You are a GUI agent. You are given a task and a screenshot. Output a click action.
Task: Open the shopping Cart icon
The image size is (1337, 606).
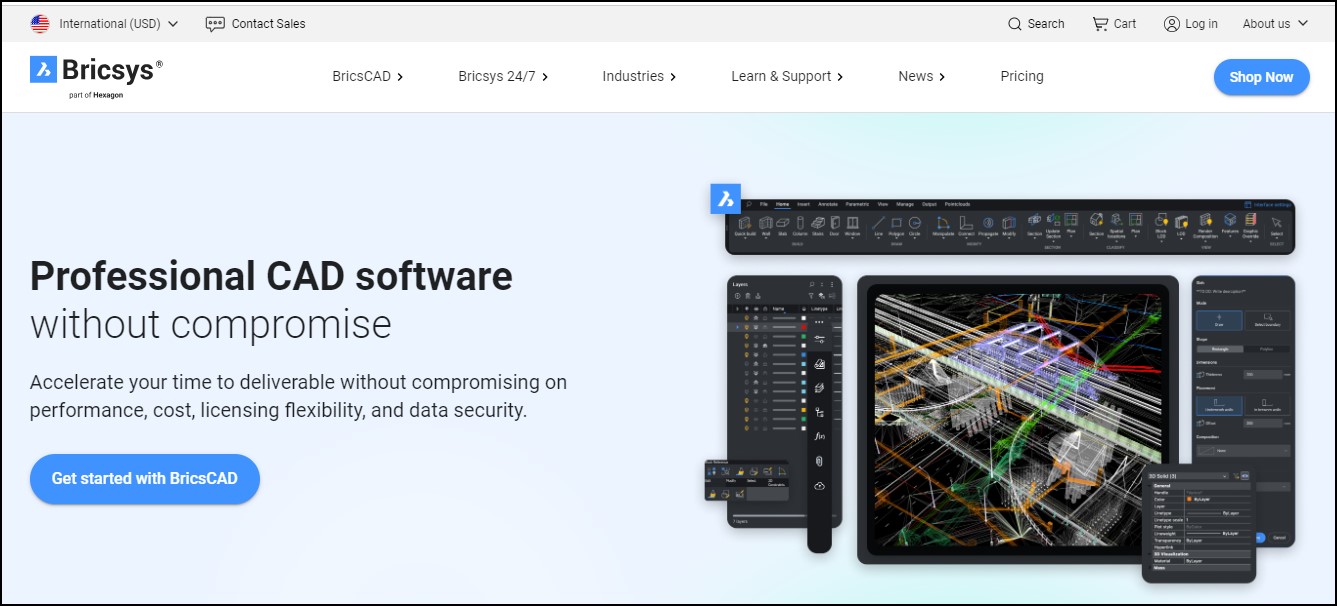(x=1100, y=23)
